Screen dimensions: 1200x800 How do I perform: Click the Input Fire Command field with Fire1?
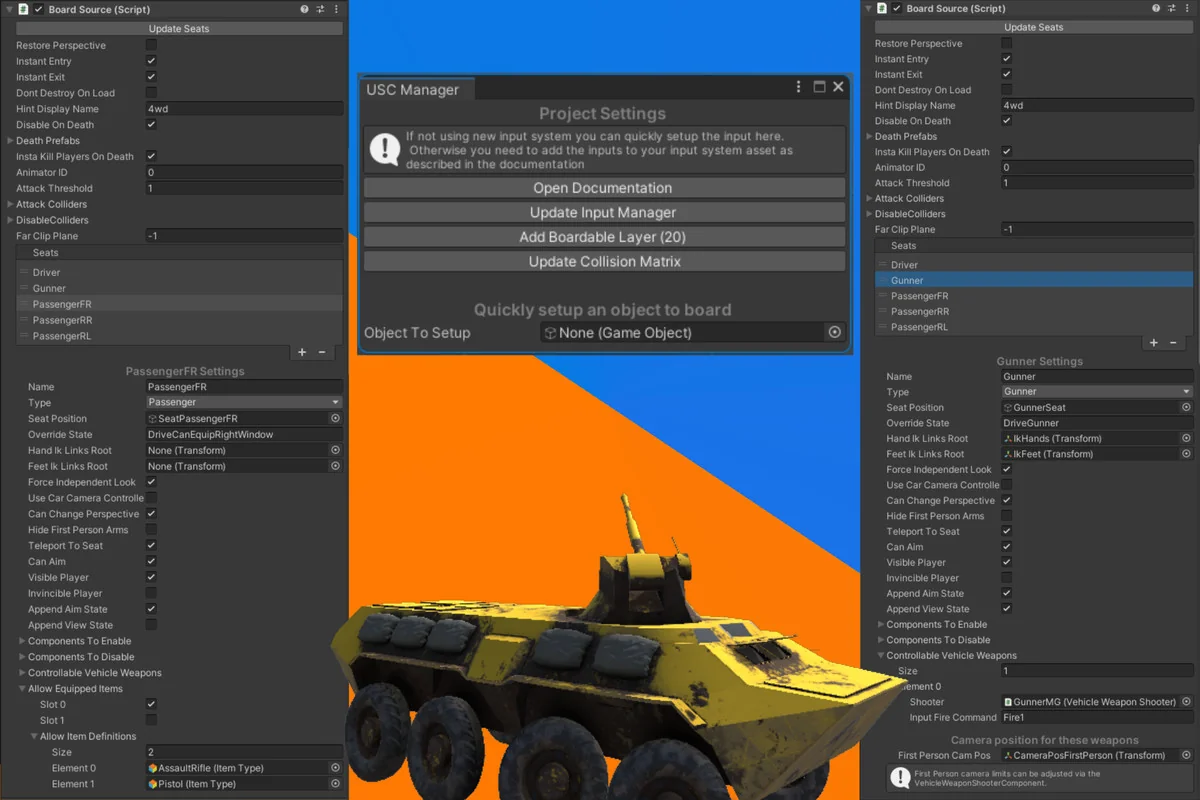click(x=1096, y=718)
